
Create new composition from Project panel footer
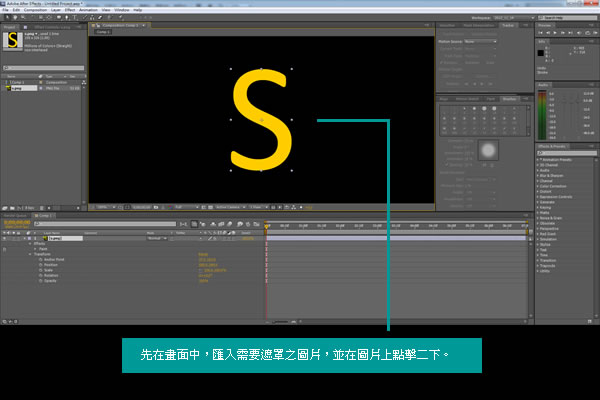(x=20, y=208)
